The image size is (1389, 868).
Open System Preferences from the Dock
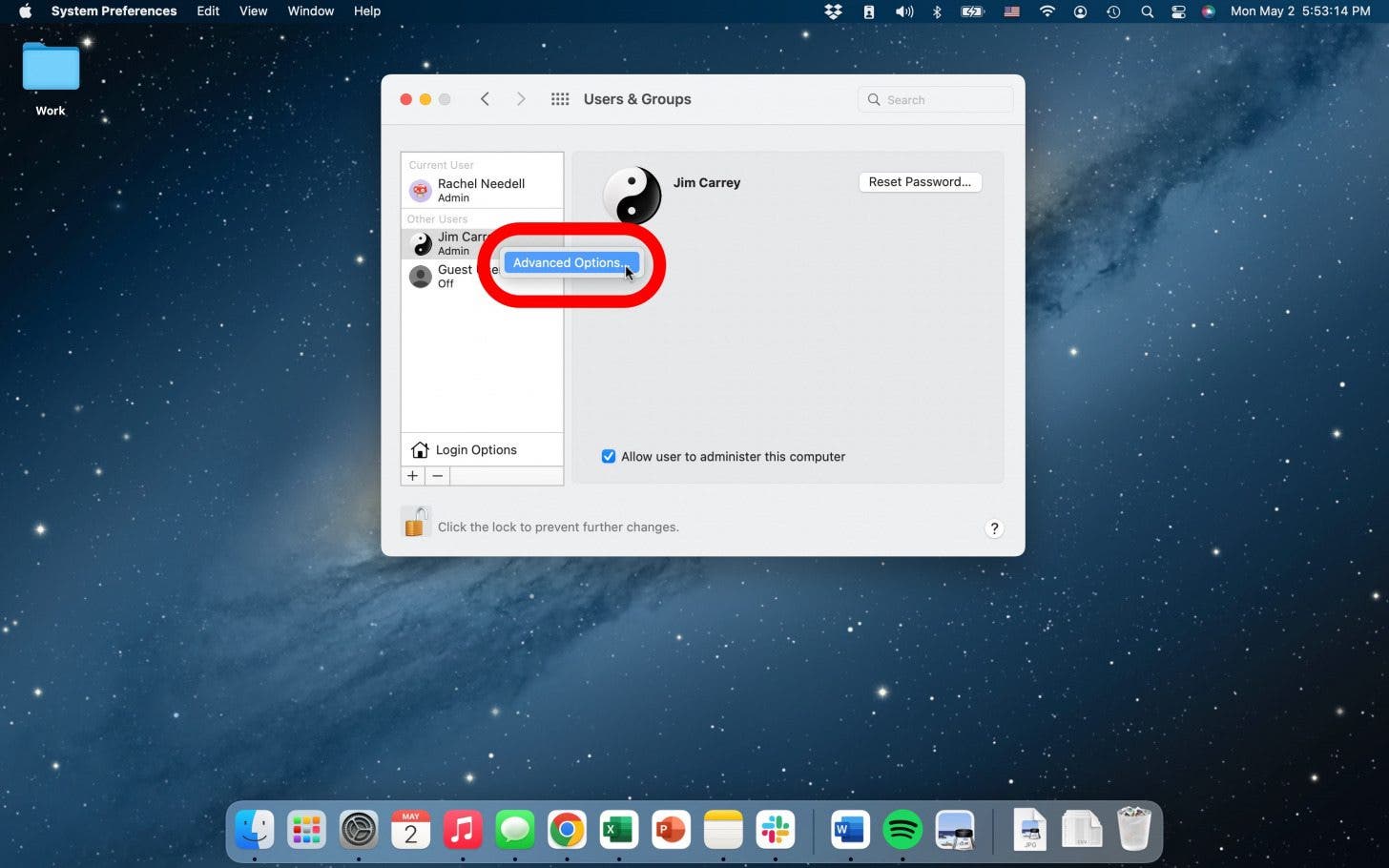[359, 830]
